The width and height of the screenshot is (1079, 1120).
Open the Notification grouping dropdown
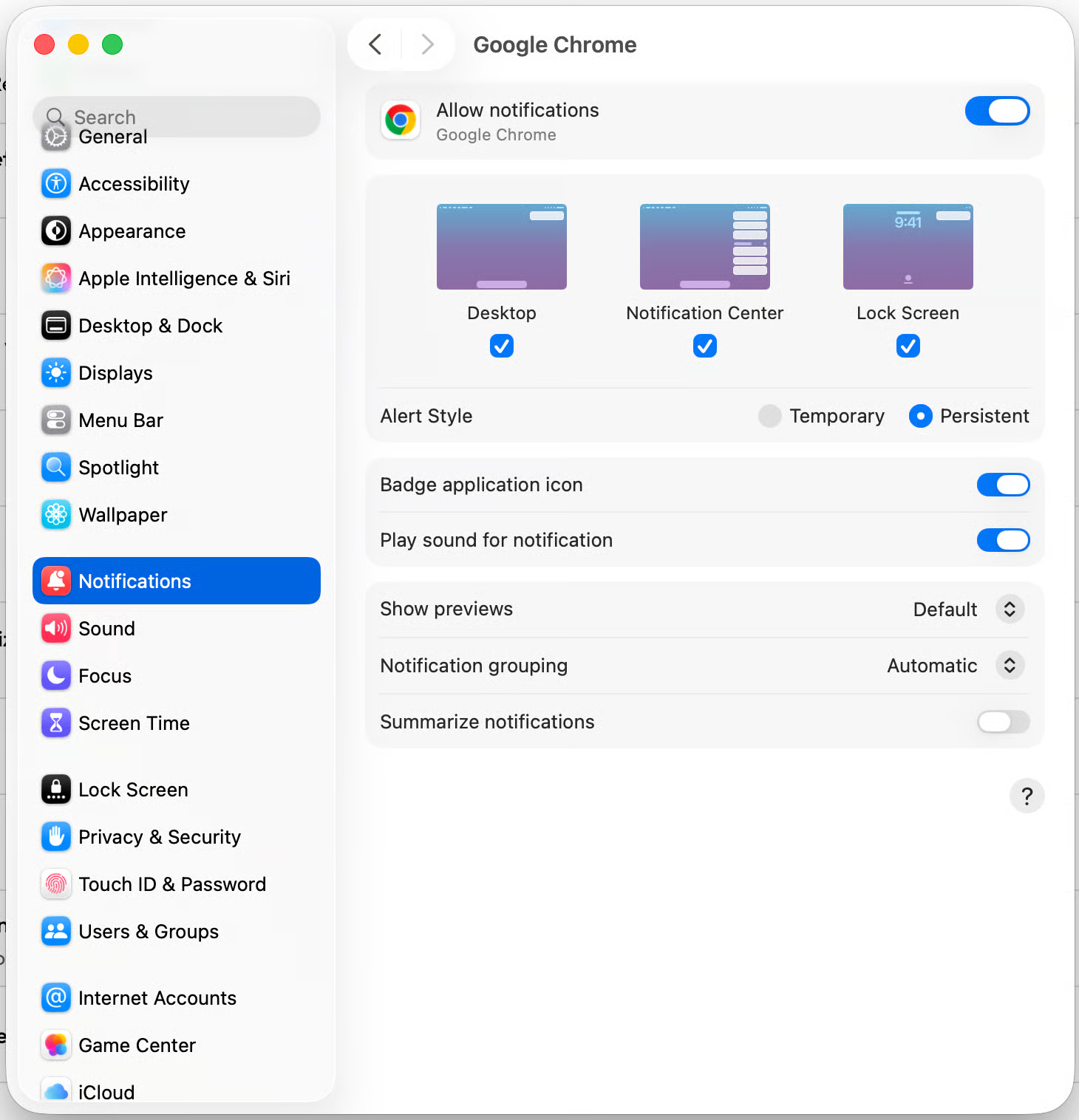1009,666
